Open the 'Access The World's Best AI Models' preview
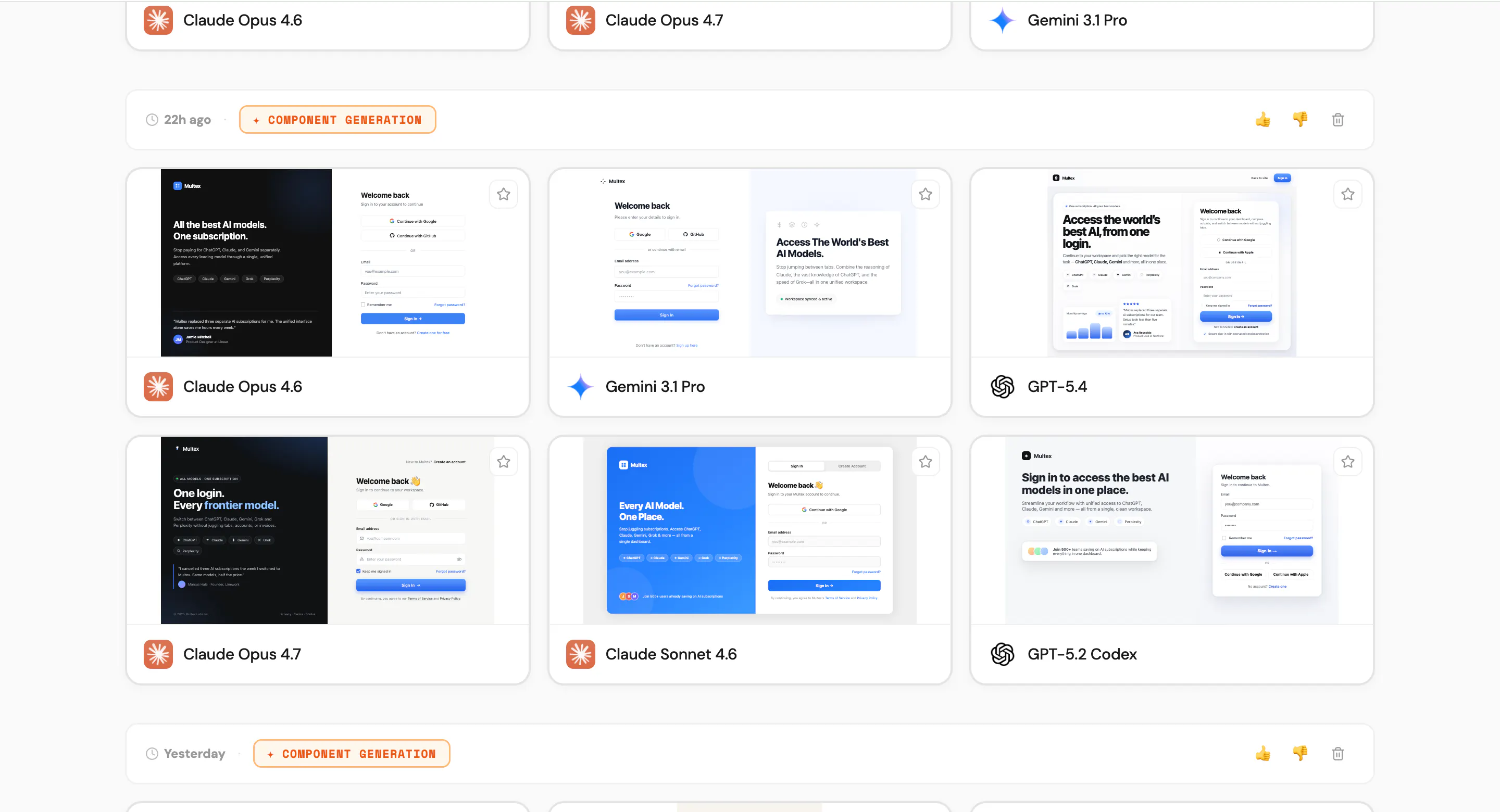This screenshot has width=1500, height=812. pos(750,263)
